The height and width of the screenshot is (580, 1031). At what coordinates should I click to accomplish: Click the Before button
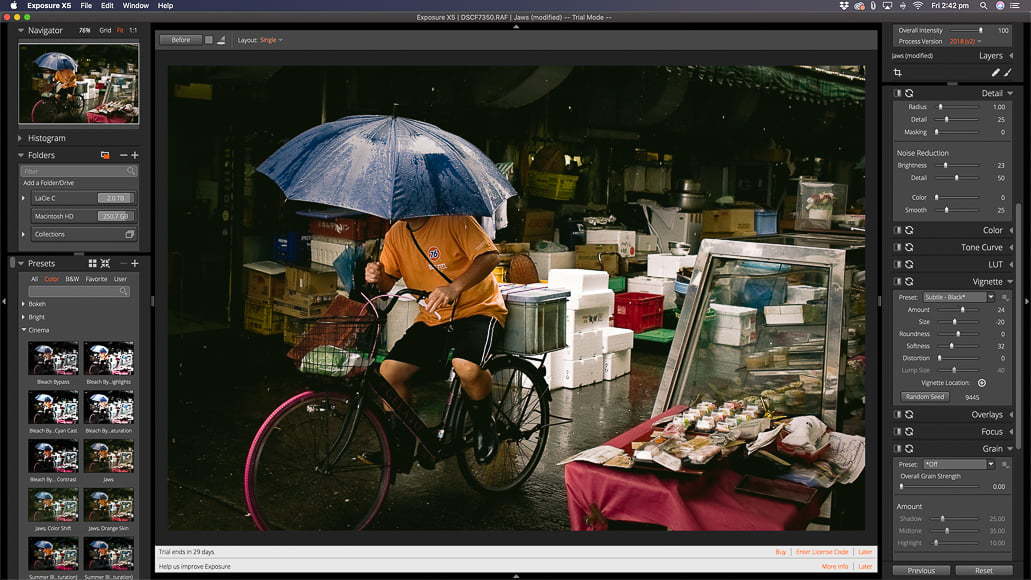click(181, 40)
